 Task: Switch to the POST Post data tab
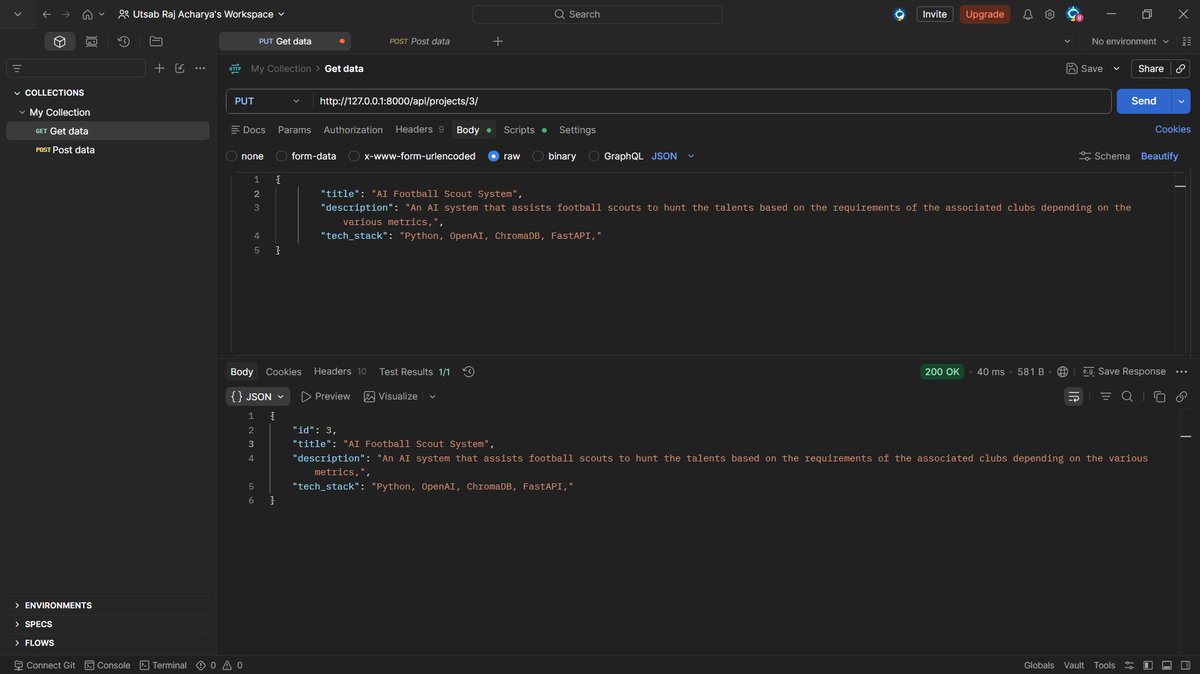(x=420, y=41)
